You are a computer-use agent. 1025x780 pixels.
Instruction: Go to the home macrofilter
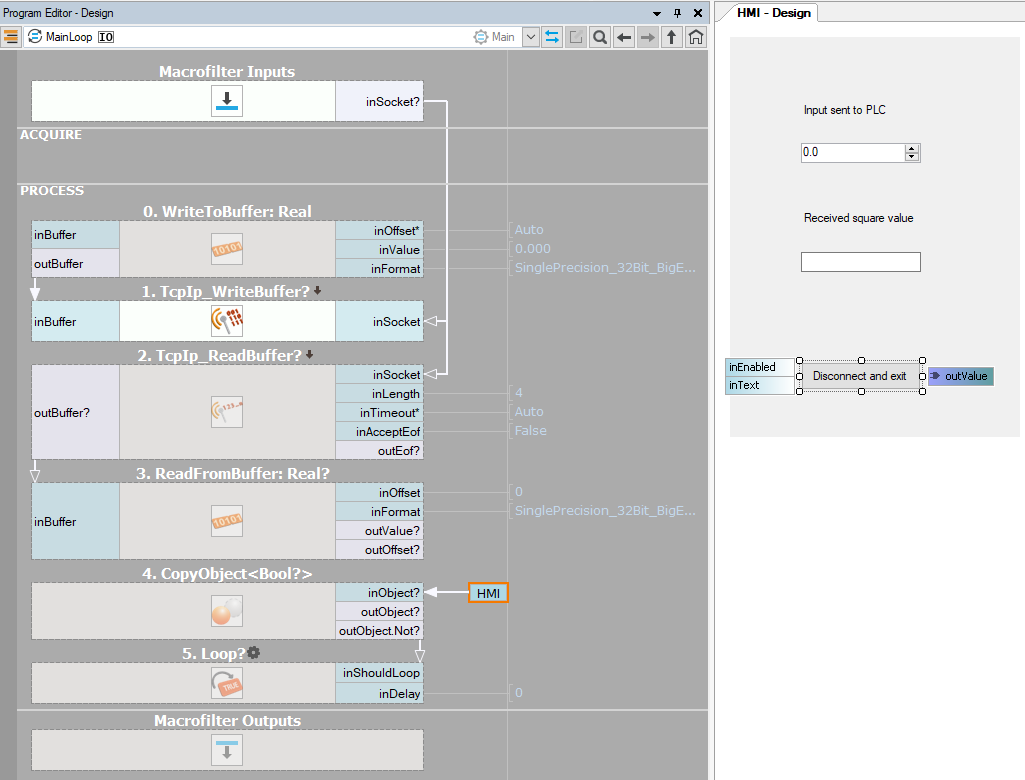click(696, 37)
